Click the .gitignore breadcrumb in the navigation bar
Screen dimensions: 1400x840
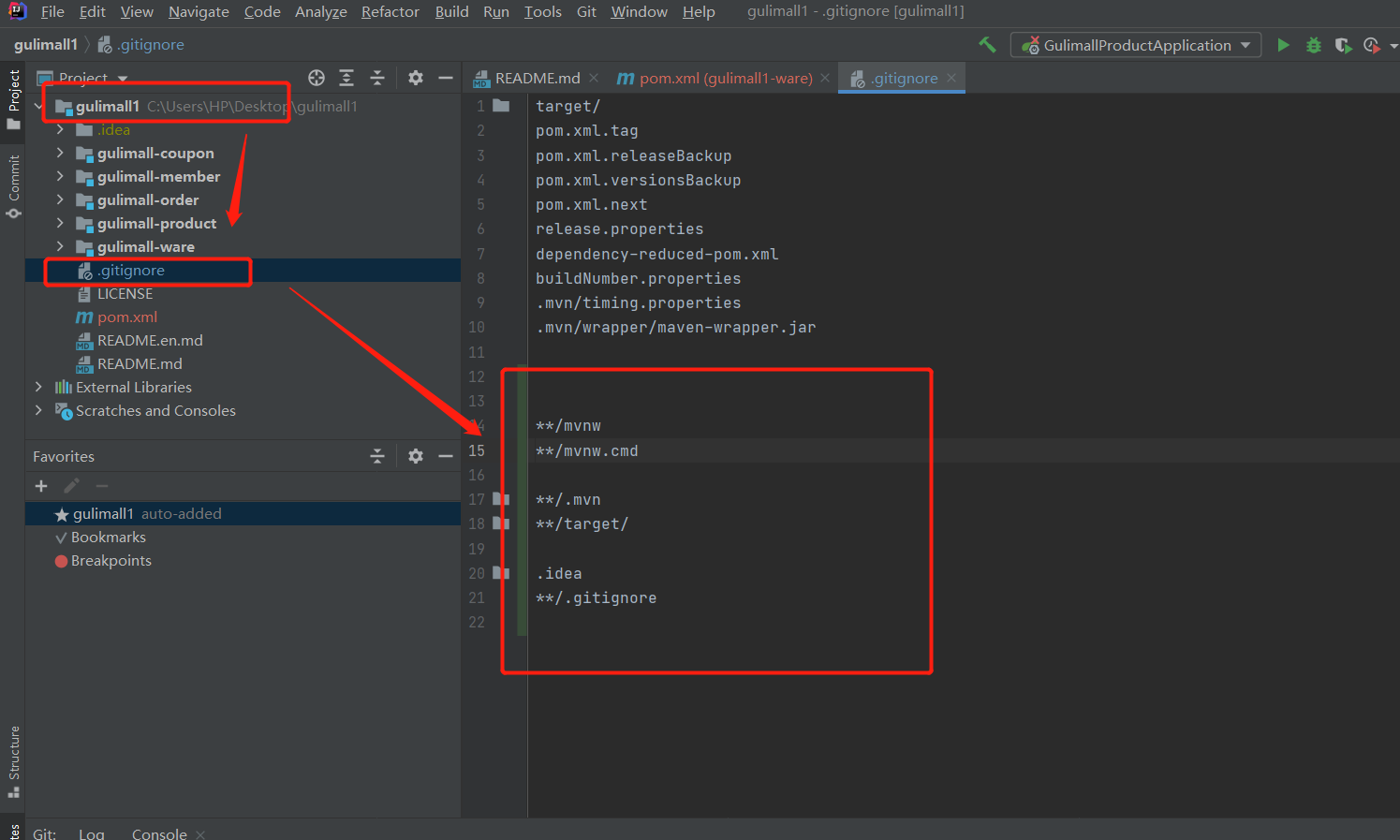coord(141,45)
